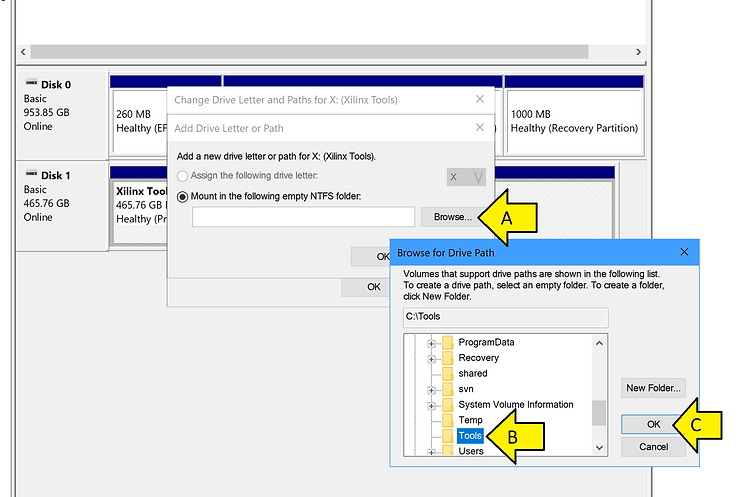Select 'Mount in the following empty NTFS folder' radio
The width and height of the screenshot is (740, 497).
point(183,197)
